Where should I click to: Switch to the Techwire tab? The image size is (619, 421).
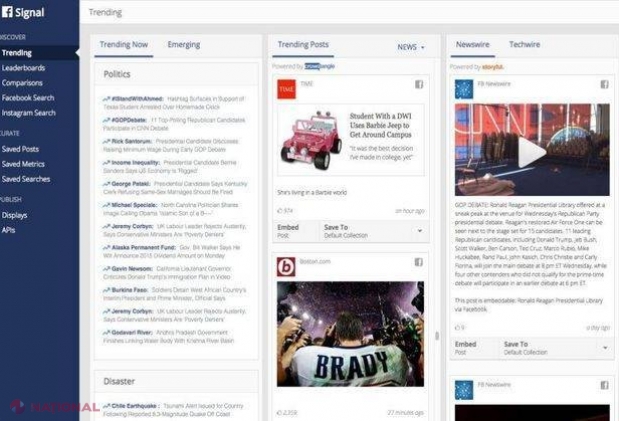[524, 45]
